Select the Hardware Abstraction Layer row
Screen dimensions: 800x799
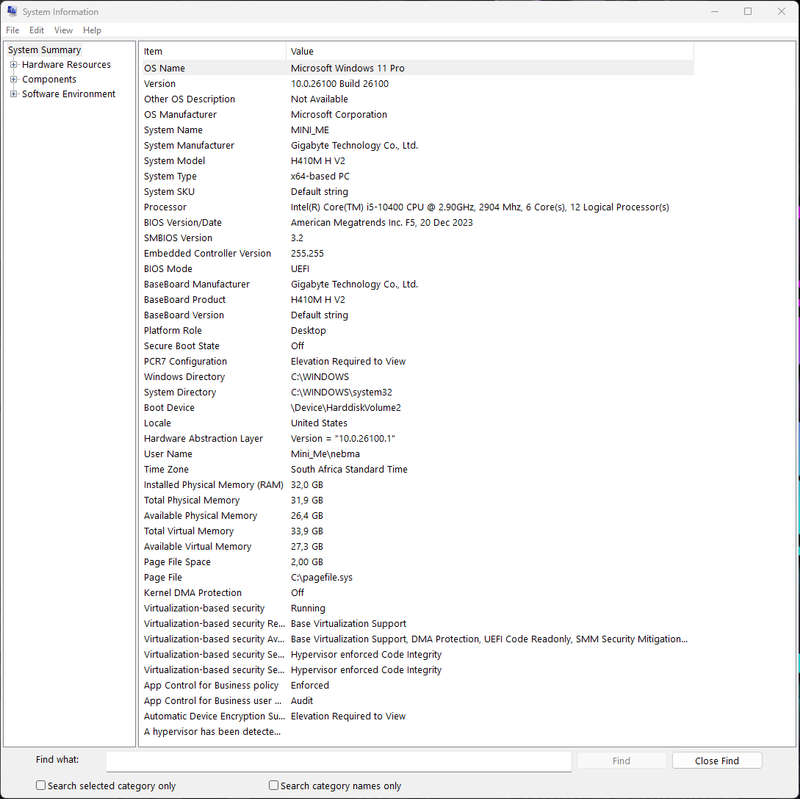(417, 438)
